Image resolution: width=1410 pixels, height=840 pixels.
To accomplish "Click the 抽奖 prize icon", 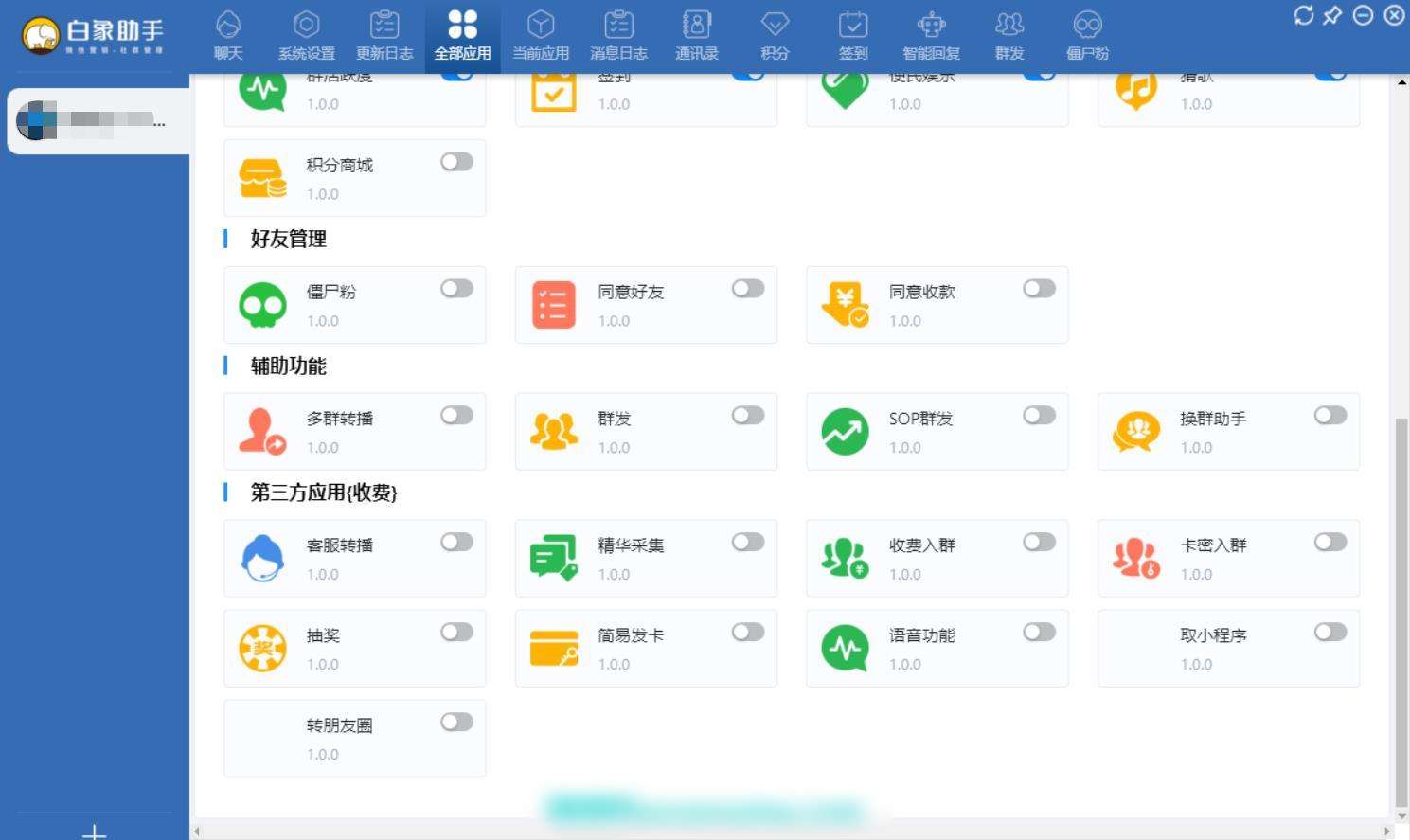I will (x=262, y=649).
